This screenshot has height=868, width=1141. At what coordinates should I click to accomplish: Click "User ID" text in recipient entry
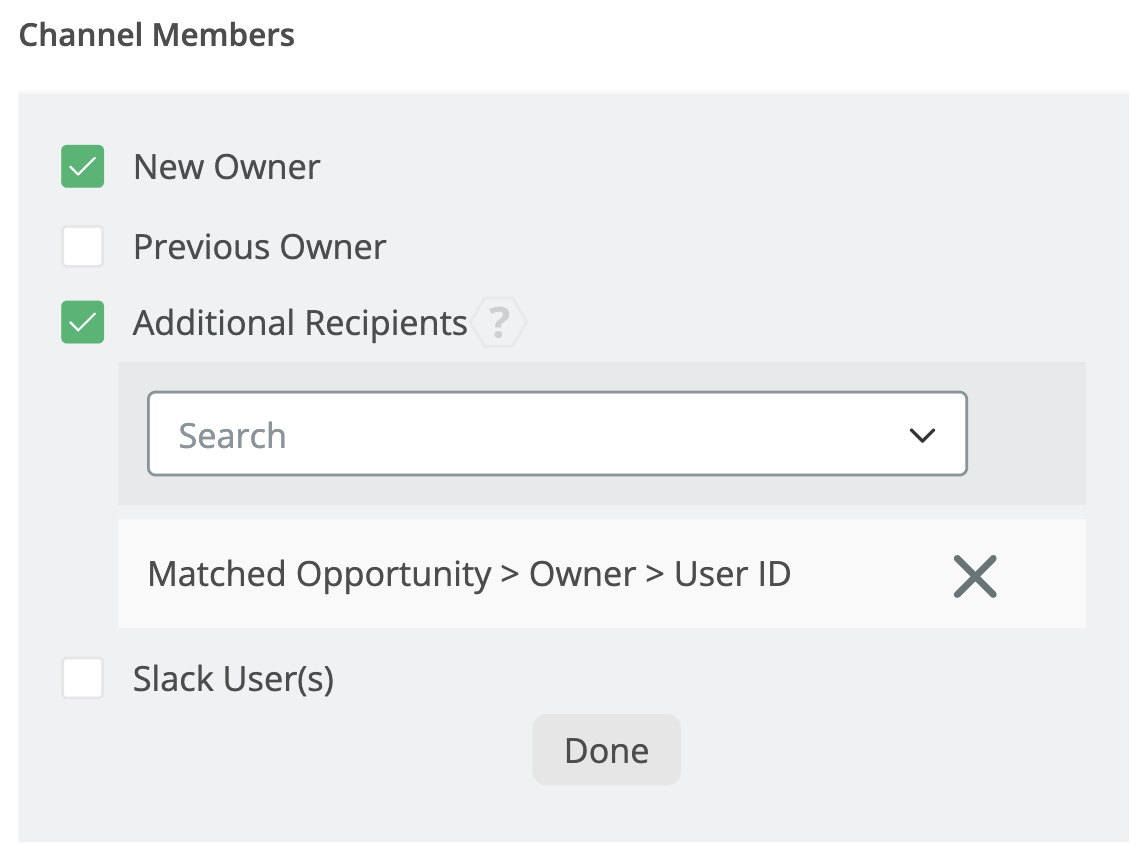point(733,574)
